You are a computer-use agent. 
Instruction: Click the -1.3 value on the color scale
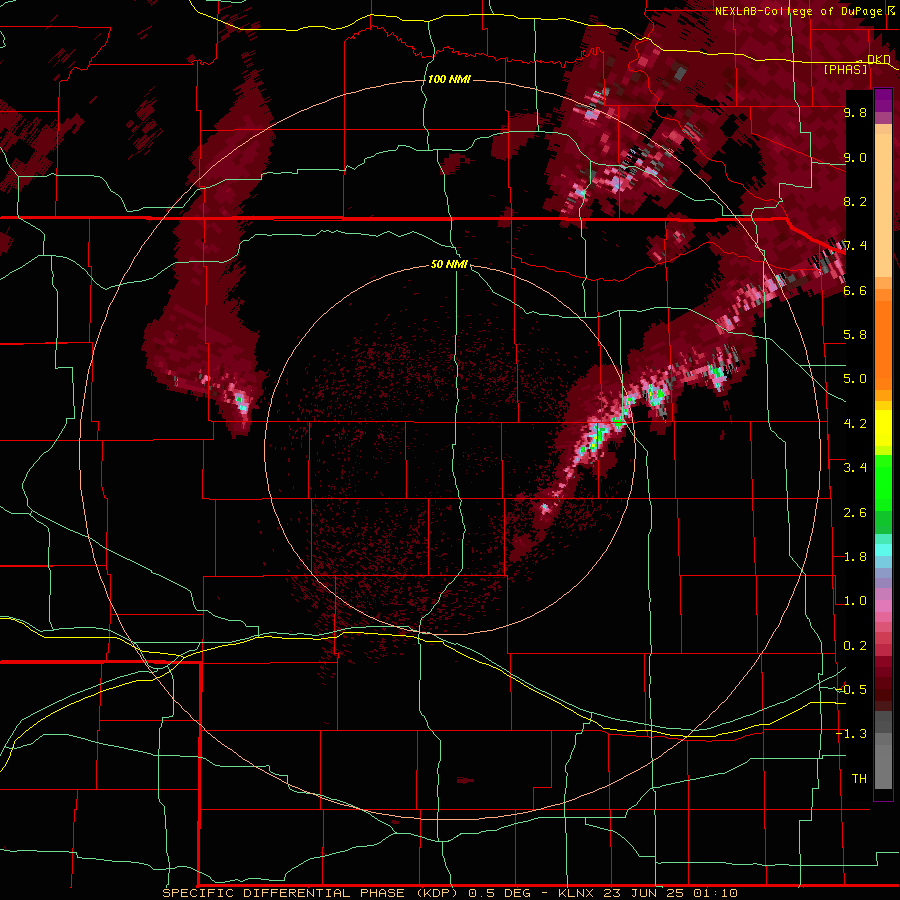click(852, 734)
